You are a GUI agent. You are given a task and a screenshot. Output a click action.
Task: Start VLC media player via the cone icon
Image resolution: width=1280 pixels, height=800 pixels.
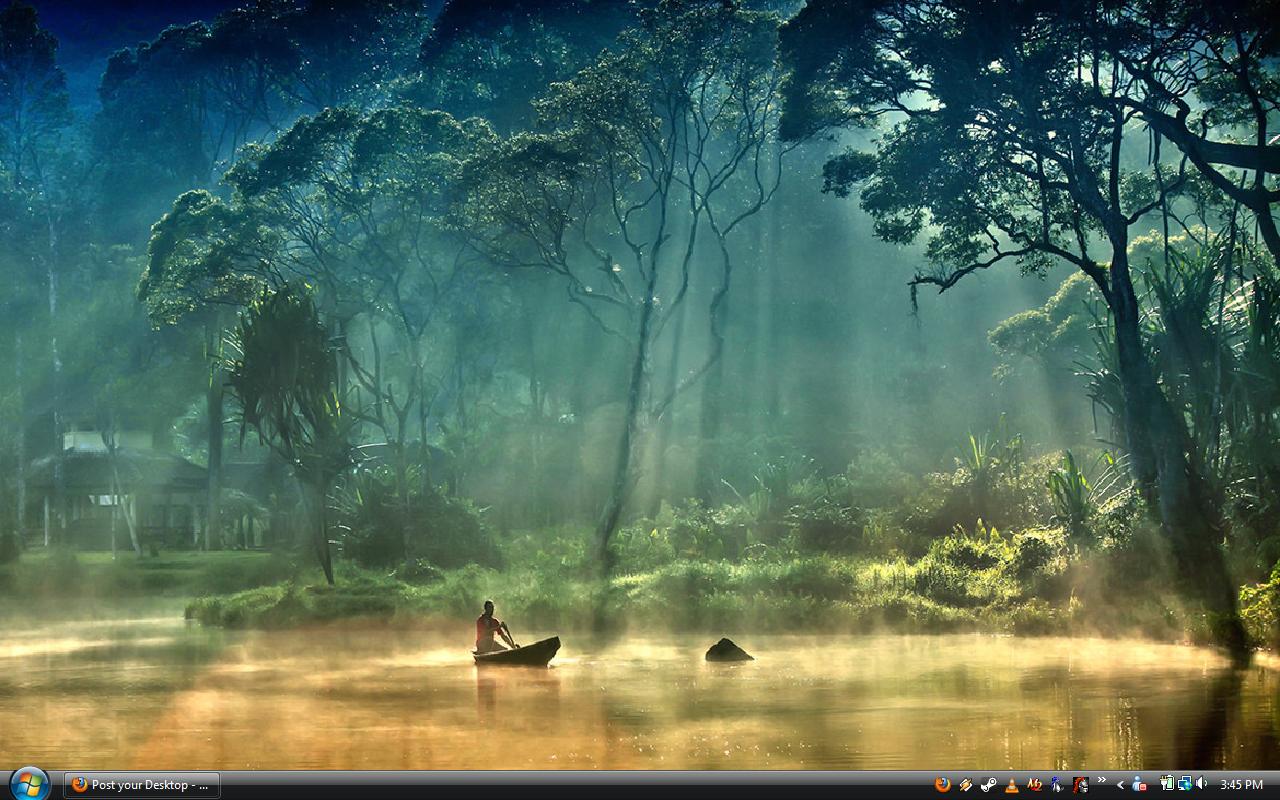tap(1011, 785)
